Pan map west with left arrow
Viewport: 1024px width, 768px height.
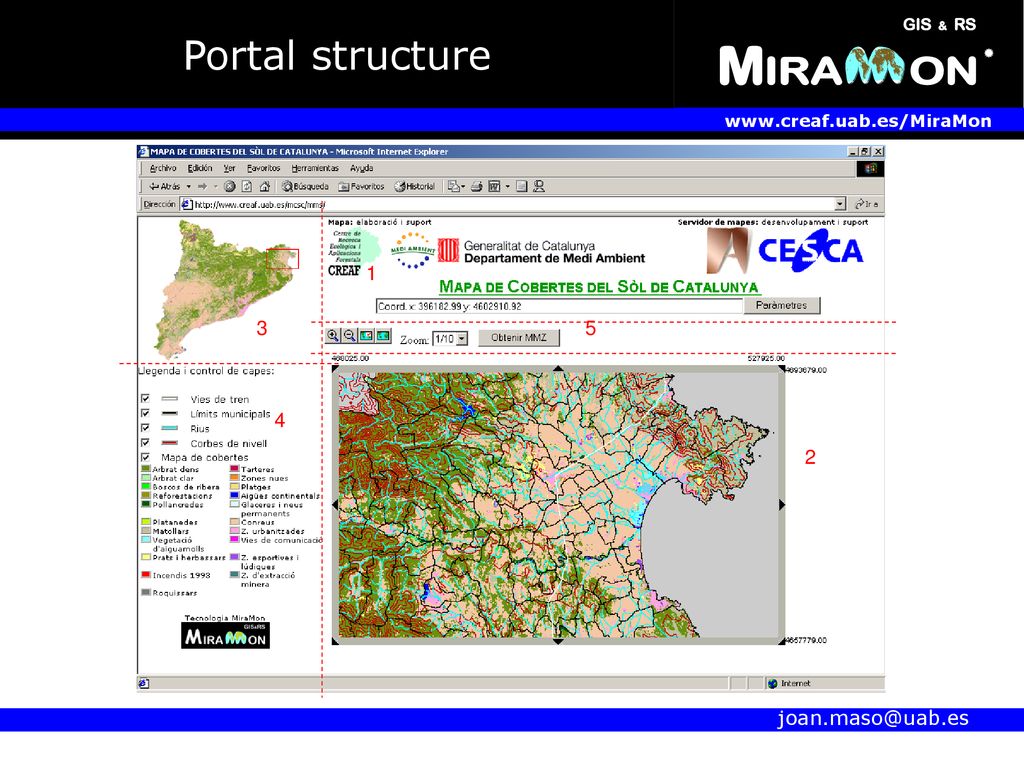(336, 505)
